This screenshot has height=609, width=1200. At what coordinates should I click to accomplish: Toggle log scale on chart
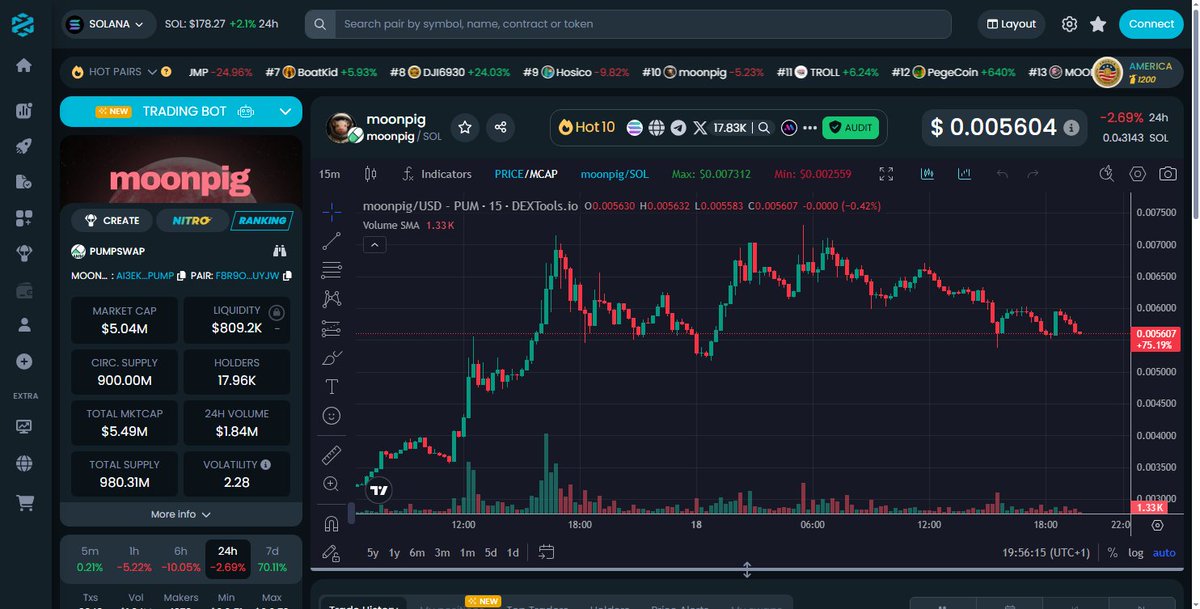click(1136, 552)
